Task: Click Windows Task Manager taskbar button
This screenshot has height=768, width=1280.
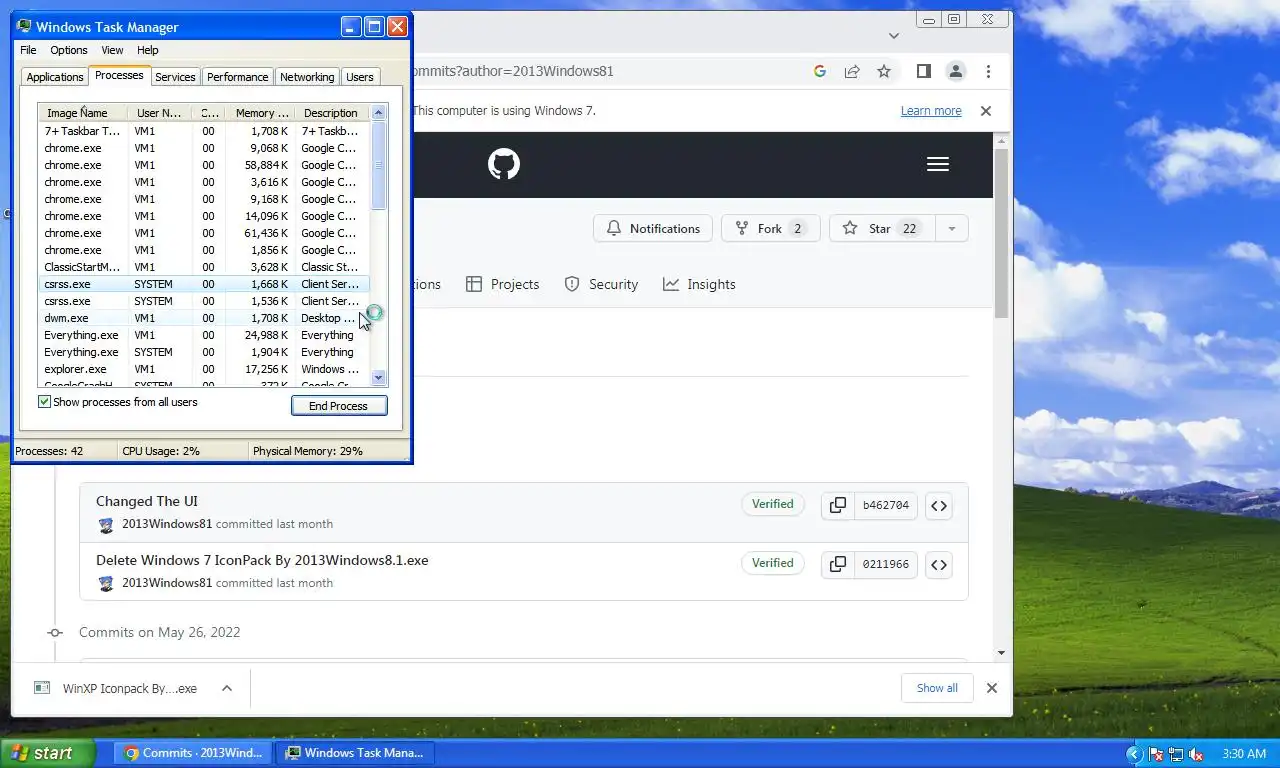Action: point(355,753)
